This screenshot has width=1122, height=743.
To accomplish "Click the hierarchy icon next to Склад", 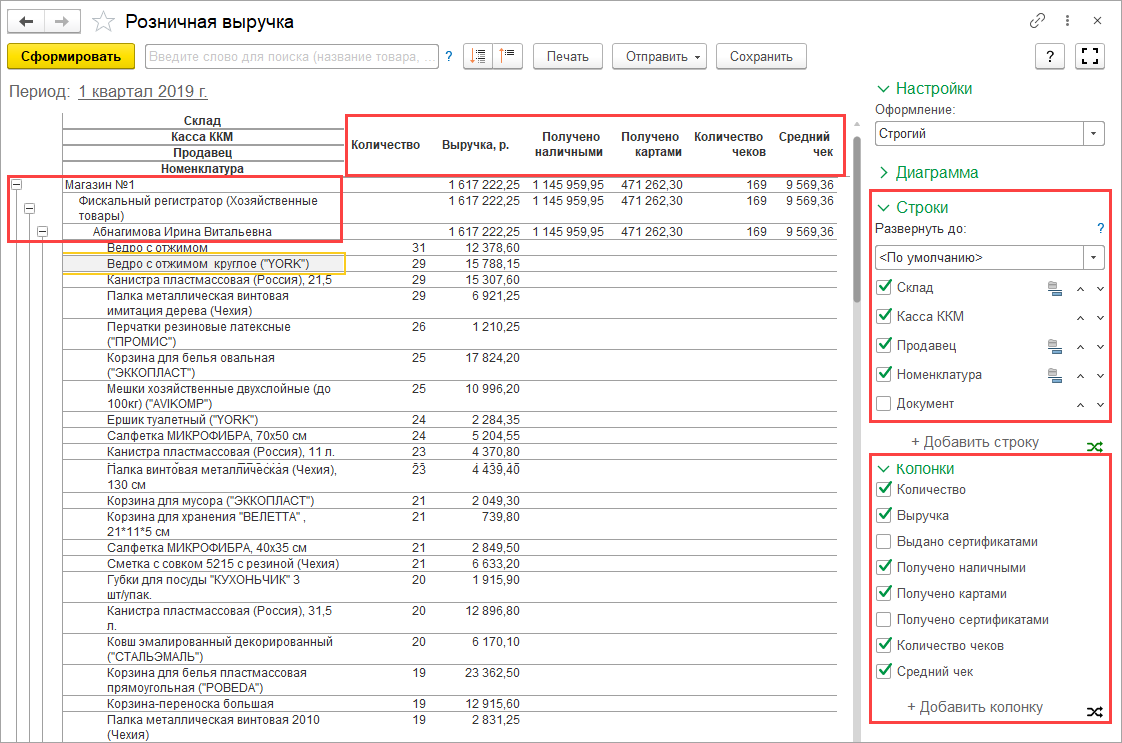I will (1054, 289).
